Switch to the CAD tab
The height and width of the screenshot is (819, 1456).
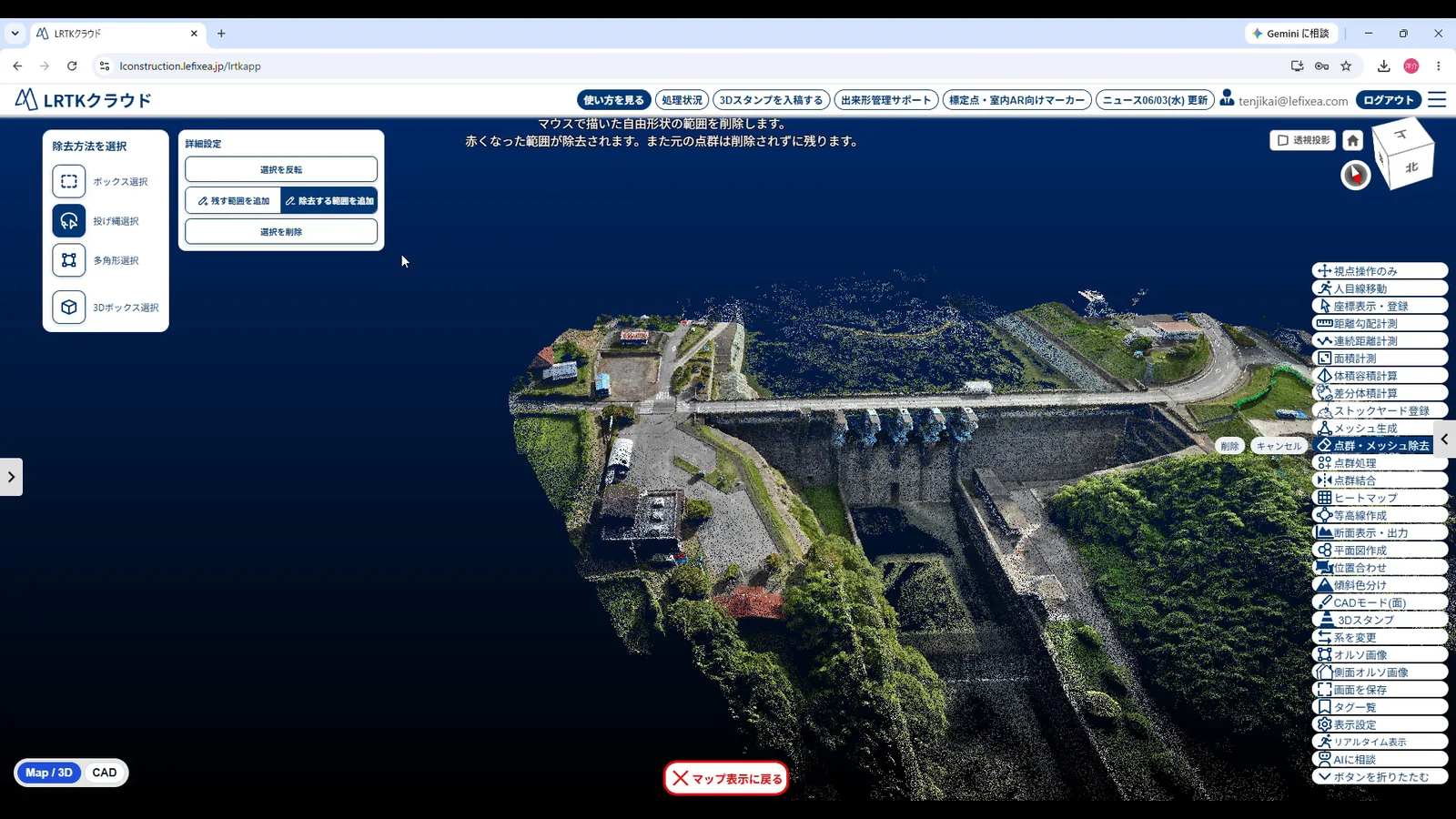click(105, 773)
